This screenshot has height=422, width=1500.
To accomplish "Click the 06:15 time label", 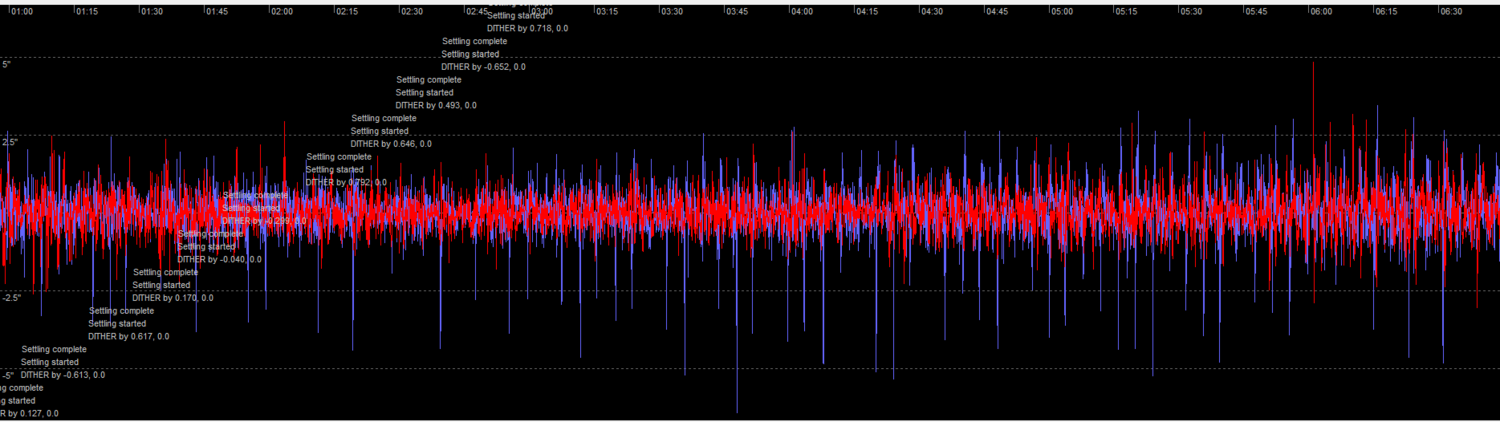I will pos(1387,12).
